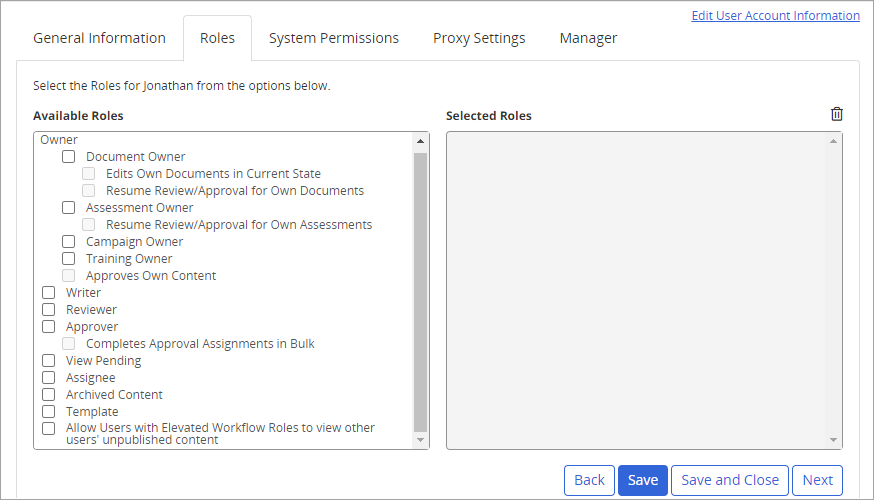Open the General Information tab
The height and width of the screenshot is (500, 874).
point(99,38)
